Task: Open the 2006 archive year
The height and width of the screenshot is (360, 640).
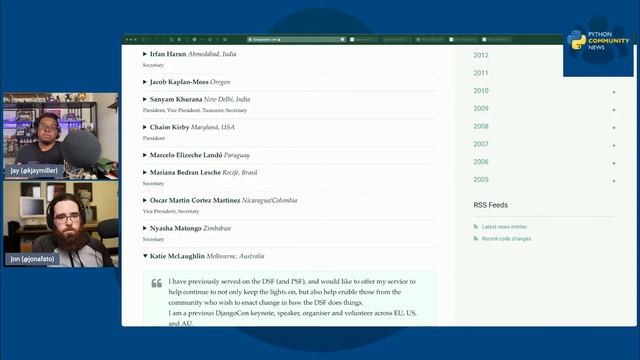Action: [481, 162]
